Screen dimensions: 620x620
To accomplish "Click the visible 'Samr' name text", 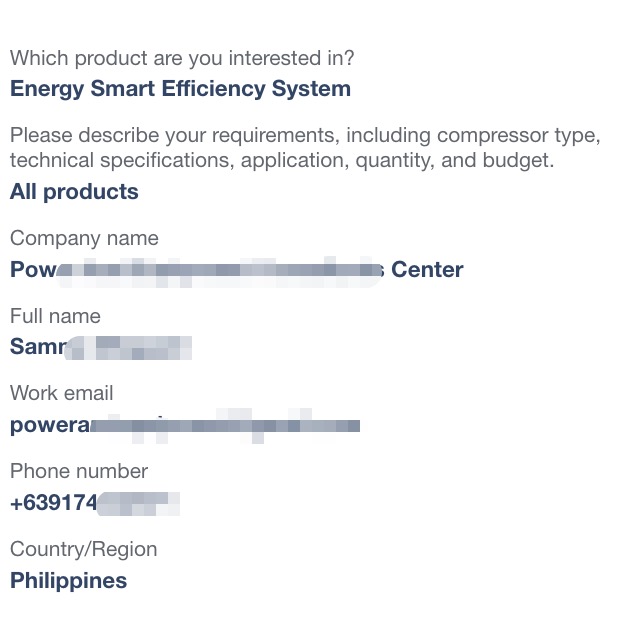I will [x=38, y=346].
